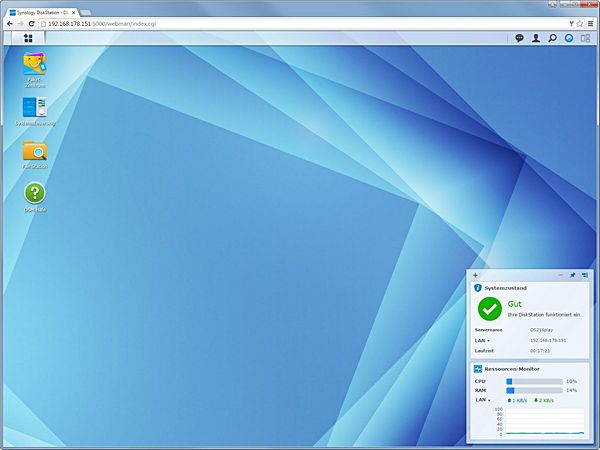Minimize the widget panel
This screenshot has width=600, height=450.
tap(561, 275)
